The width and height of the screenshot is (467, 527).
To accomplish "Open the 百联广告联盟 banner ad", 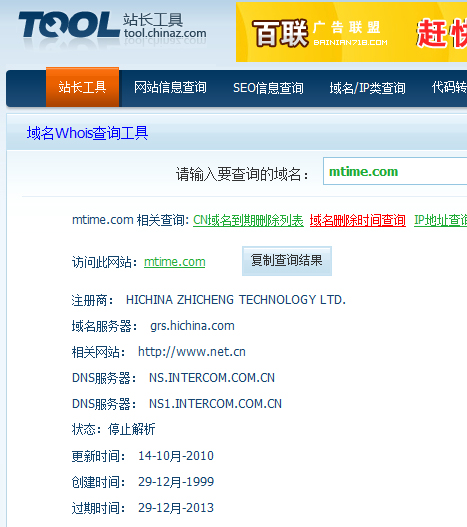I will point(351,32).
